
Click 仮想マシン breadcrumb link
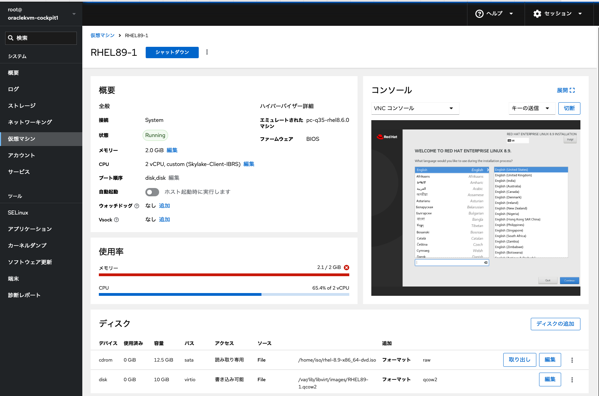tap(102, 36)
